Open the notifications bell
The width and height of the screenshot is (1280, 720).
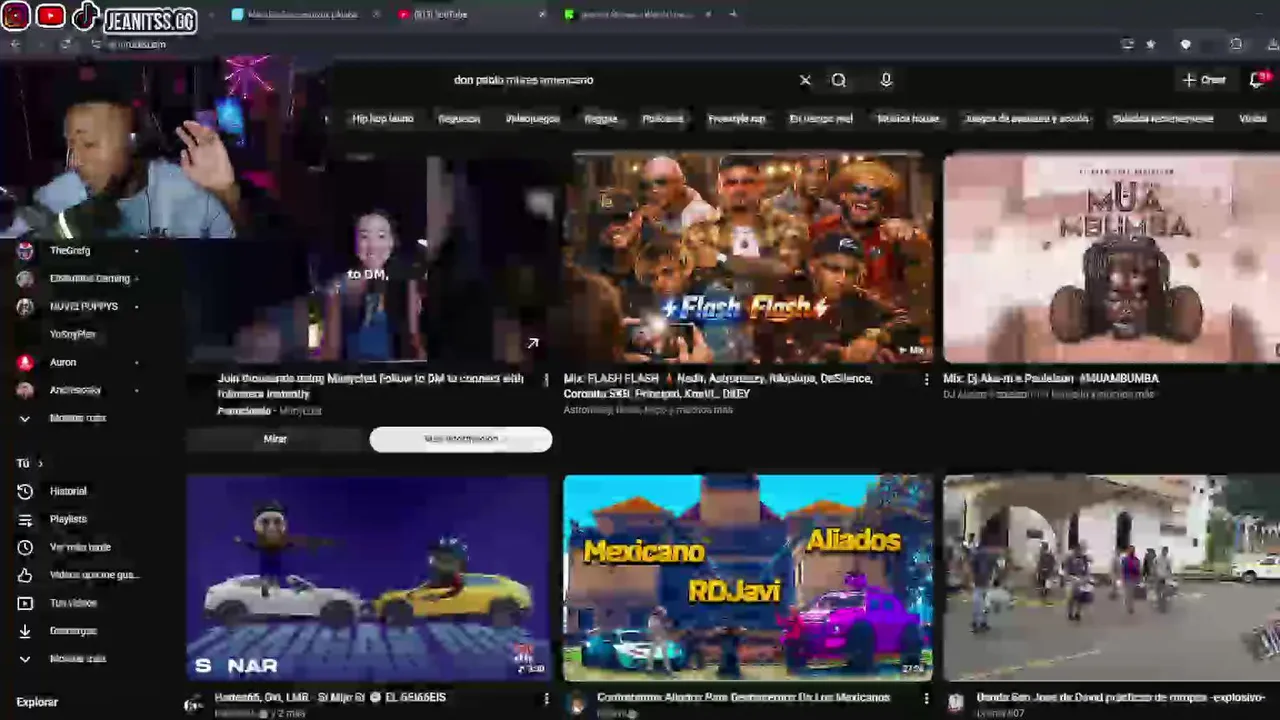(1257, 80)
